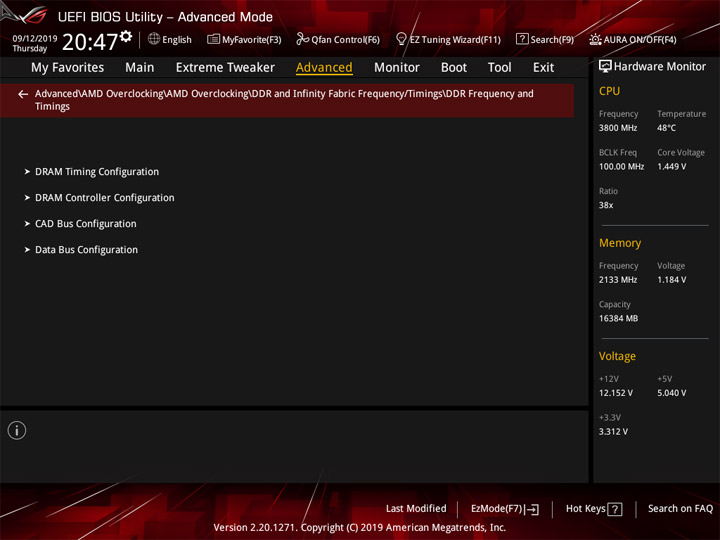Image resolution: width=720 pixels, height=540 pixels.
Task: Open Search on FAQ link
Action: pyautogui.click(x=681, y=508)
